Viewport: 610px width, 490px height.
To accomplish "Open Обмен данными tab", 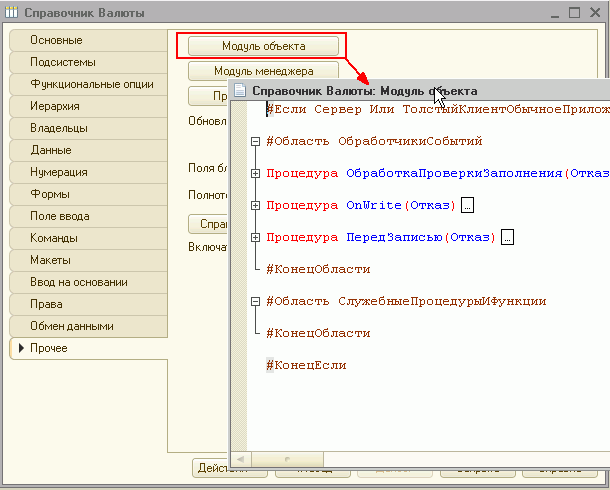I will [89, 326].
